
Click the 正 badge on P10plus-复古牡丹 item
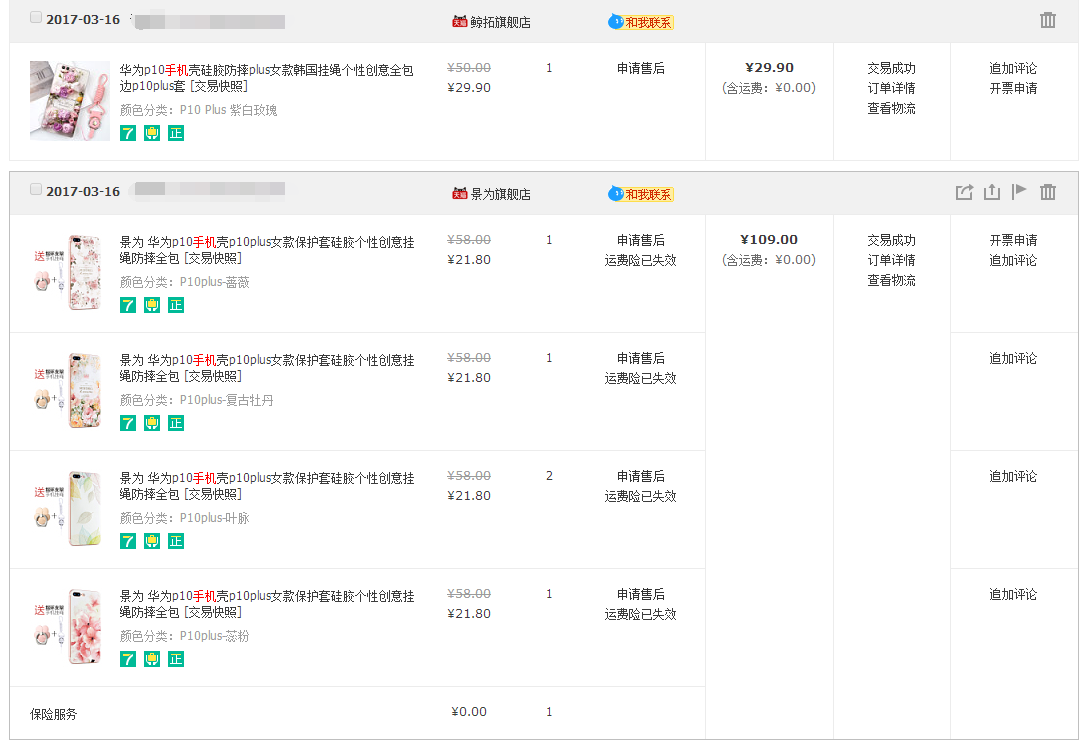coord(176,423)
